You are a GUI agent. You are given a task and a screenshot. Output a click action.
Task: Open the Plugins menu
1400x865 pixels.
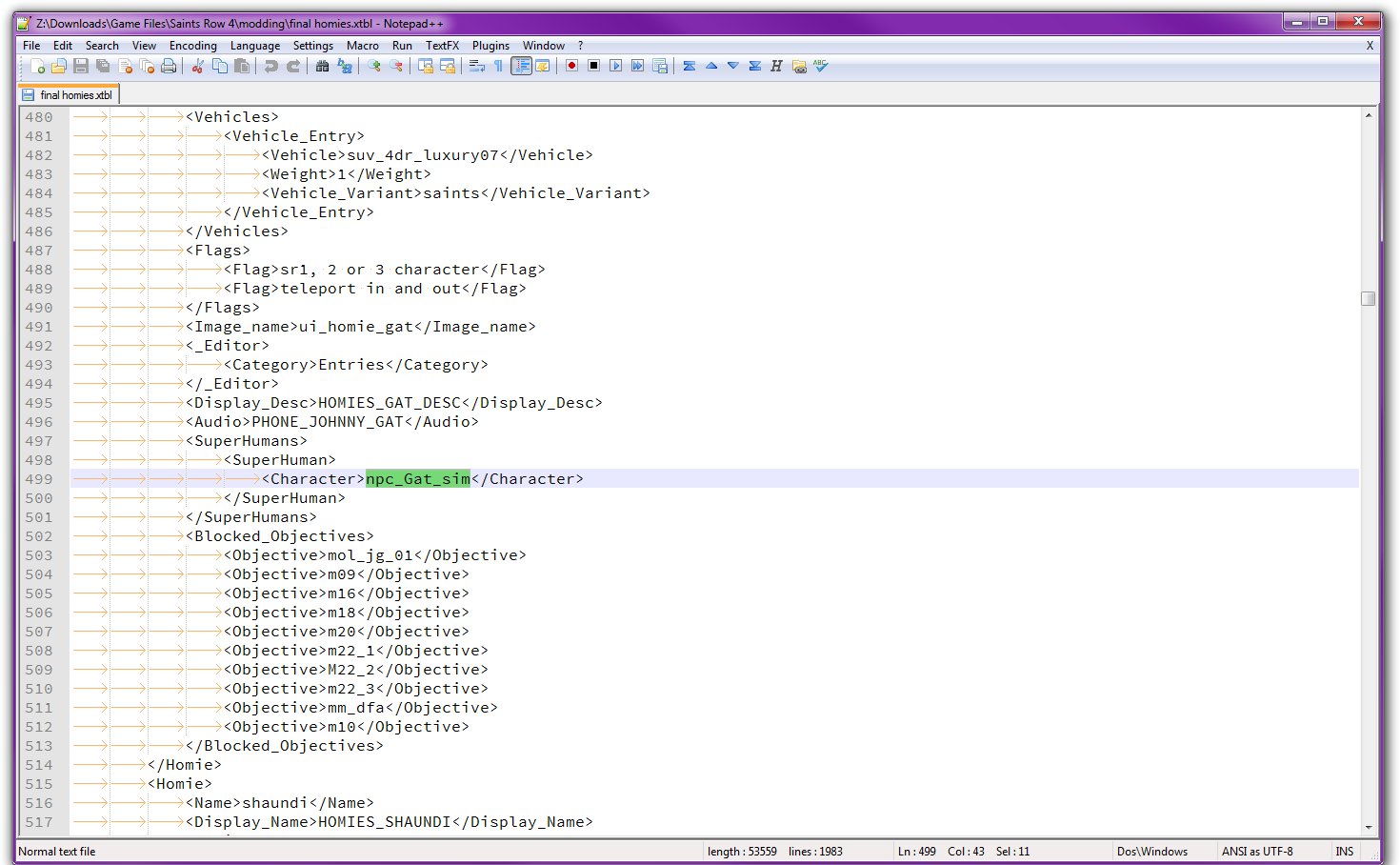click(x=490, y=45)
